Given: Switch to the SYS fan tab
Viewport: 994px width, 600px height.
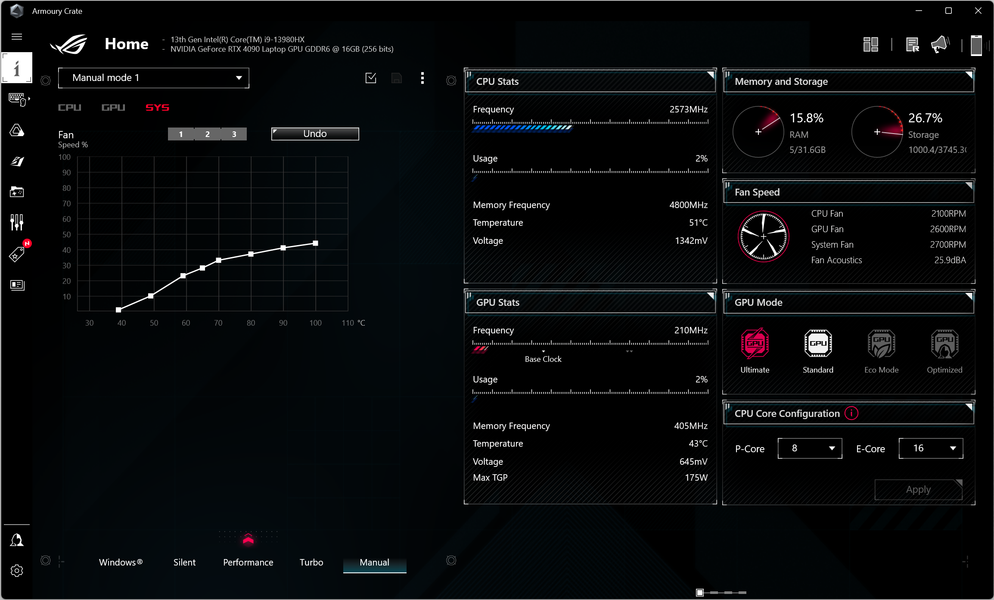Looking at the screenshot, I should [x=157, y=107].
